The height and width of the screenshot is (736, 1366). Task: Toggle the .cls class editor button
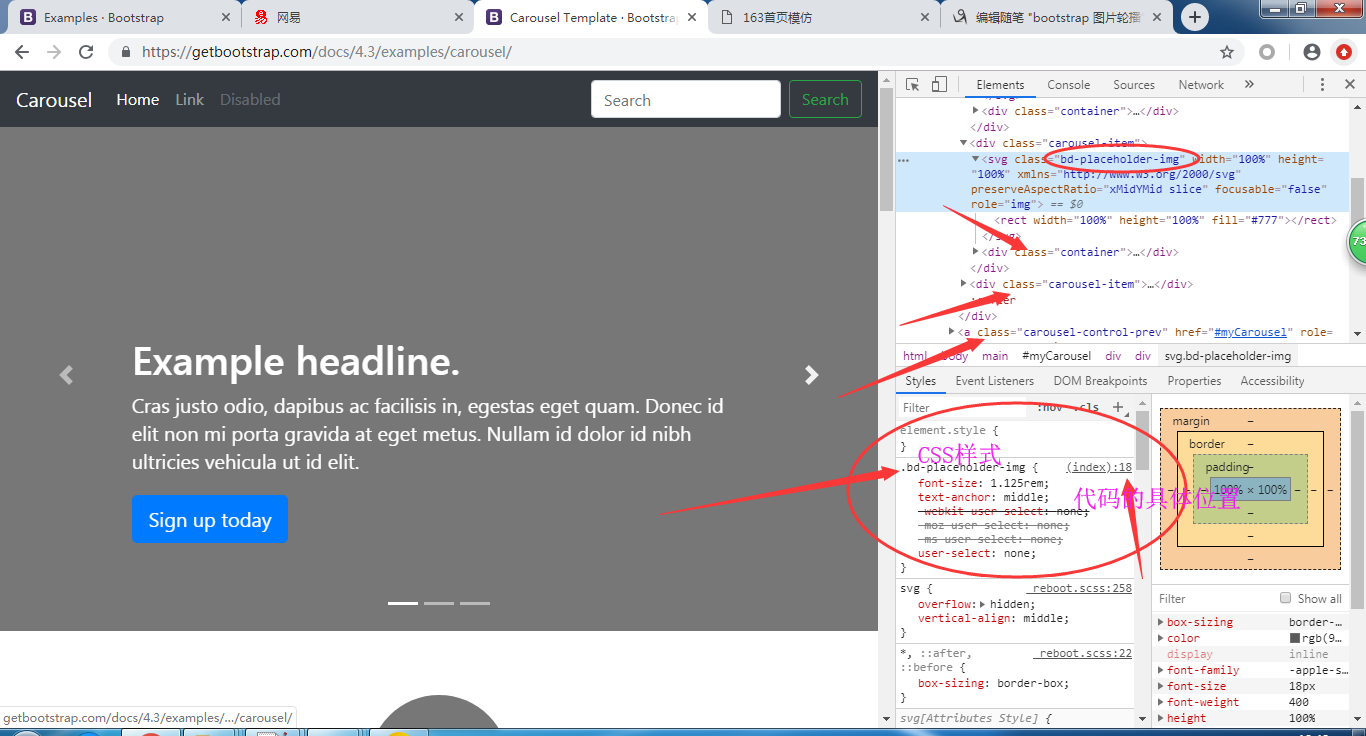coord(1087,408)
